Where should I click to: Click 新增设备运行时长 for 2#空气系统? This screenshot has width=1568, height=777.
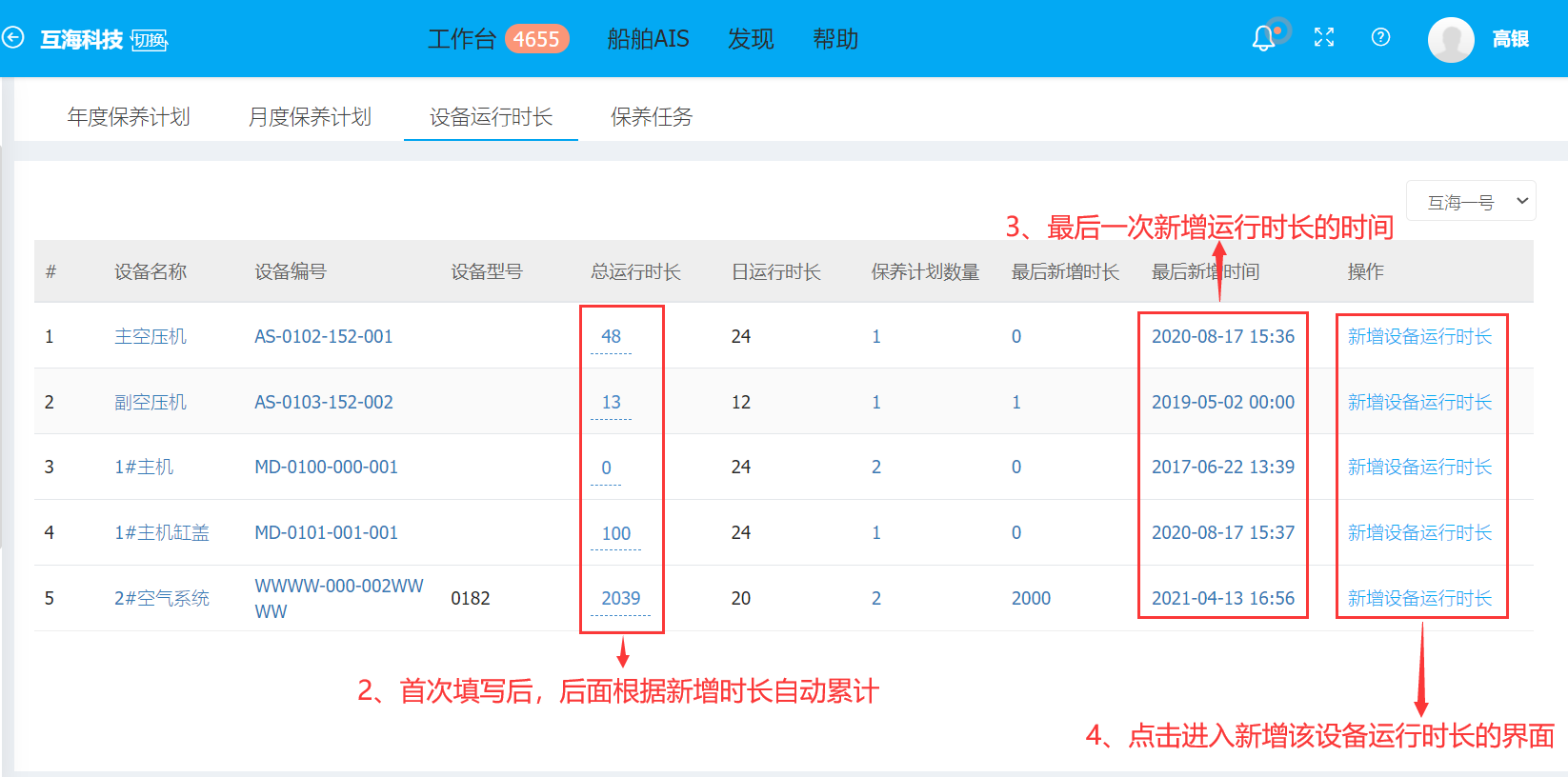pyautogui.click(x=1419, y=598)
